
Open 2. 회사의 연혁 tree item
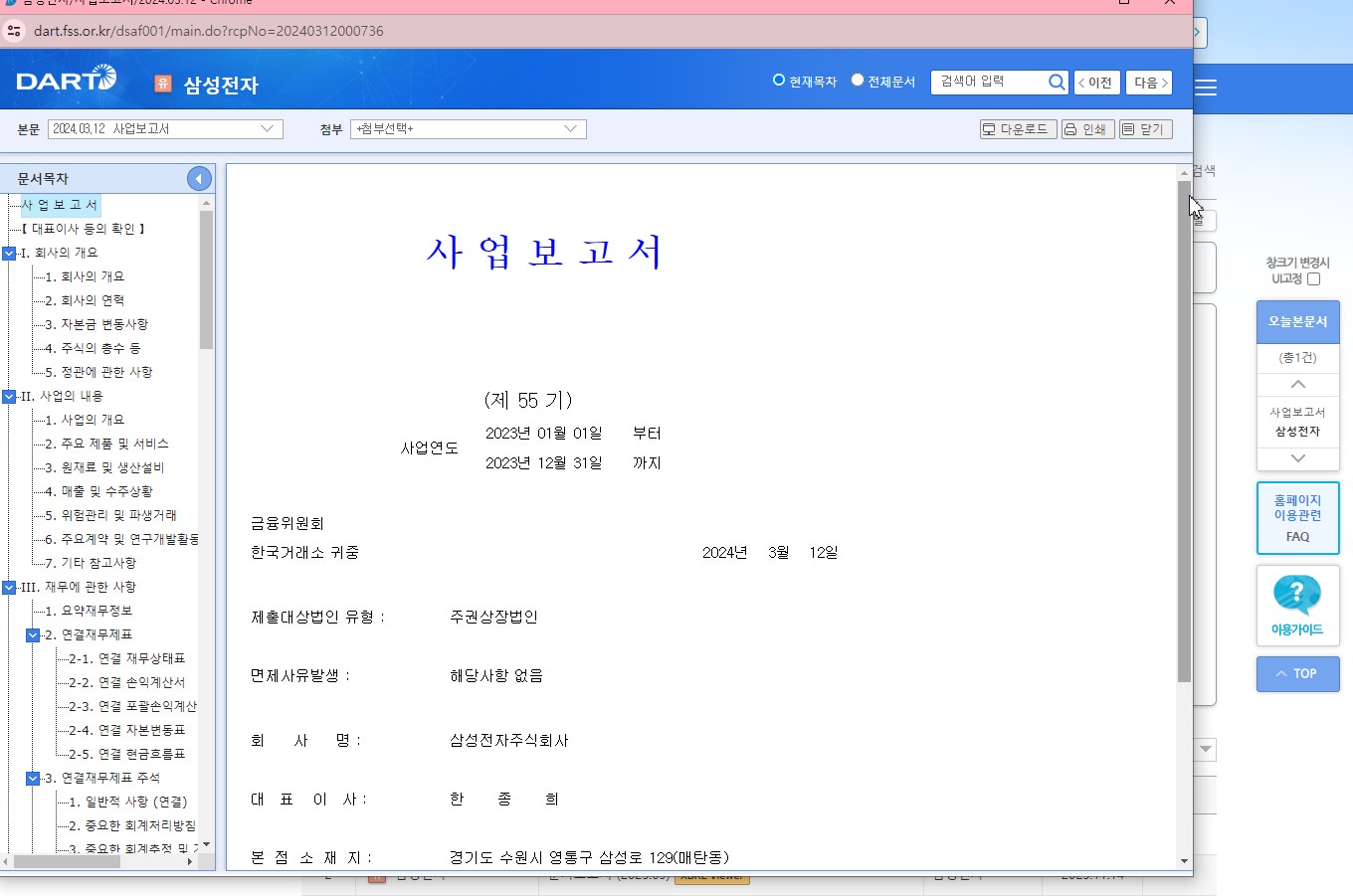[85, 300]
